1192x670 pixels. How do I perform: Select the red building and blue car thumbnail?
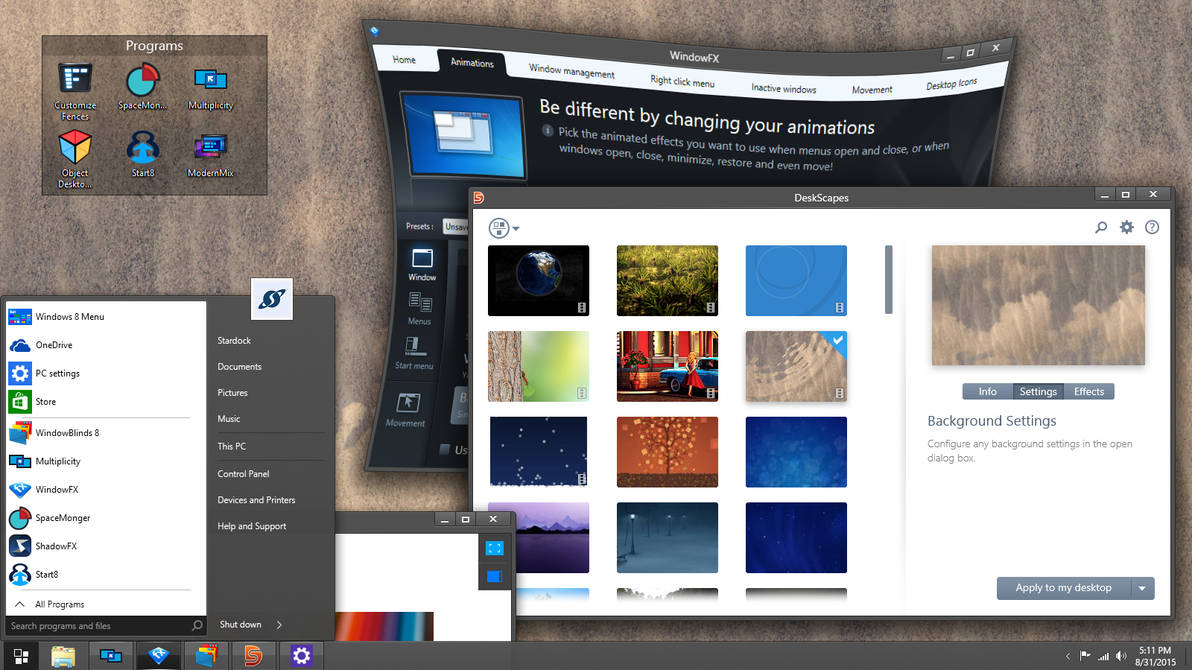[667, 366]
